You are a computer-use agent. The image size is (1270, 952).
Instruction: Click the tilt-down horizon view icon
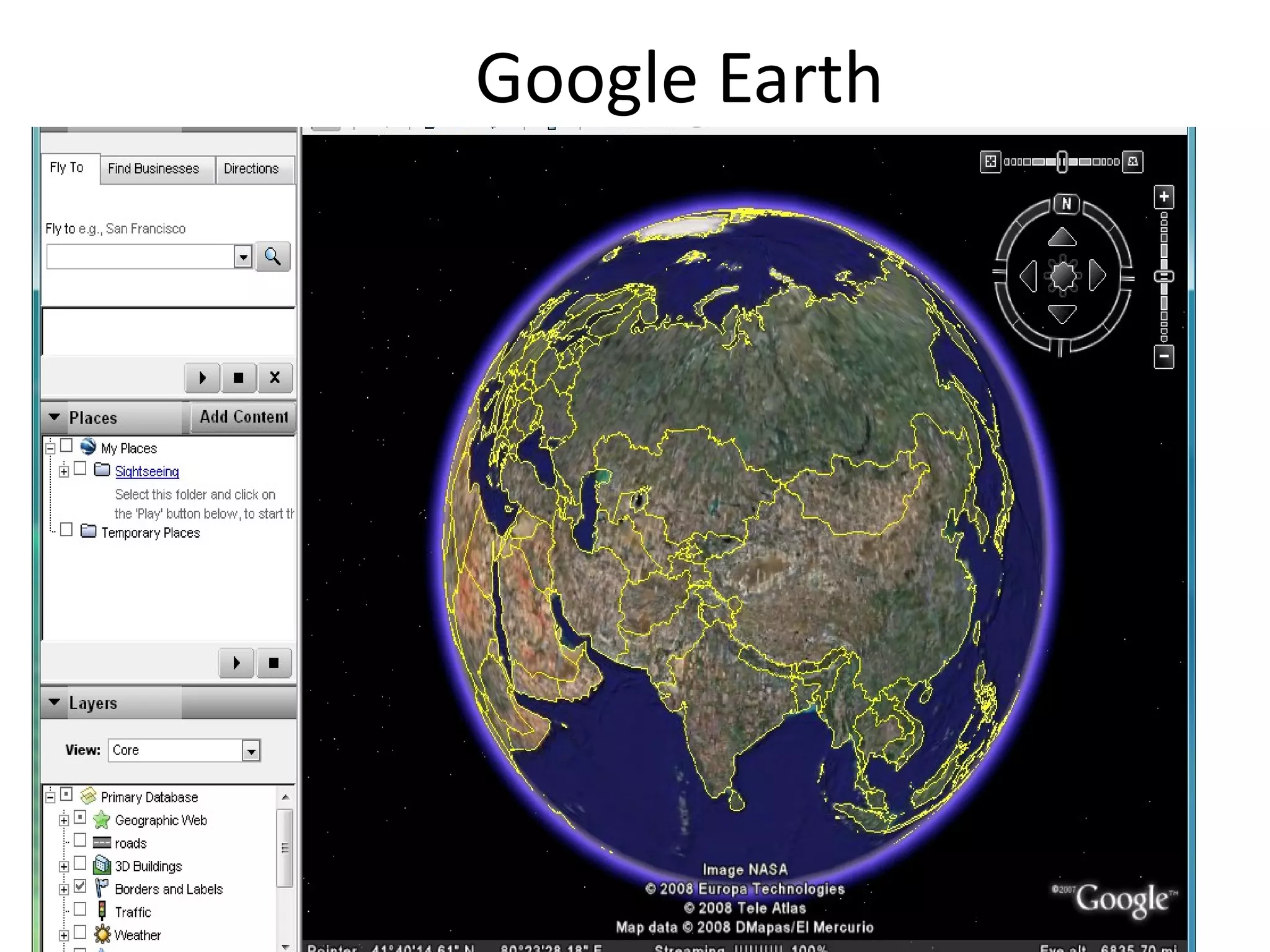coord(1133,162)
